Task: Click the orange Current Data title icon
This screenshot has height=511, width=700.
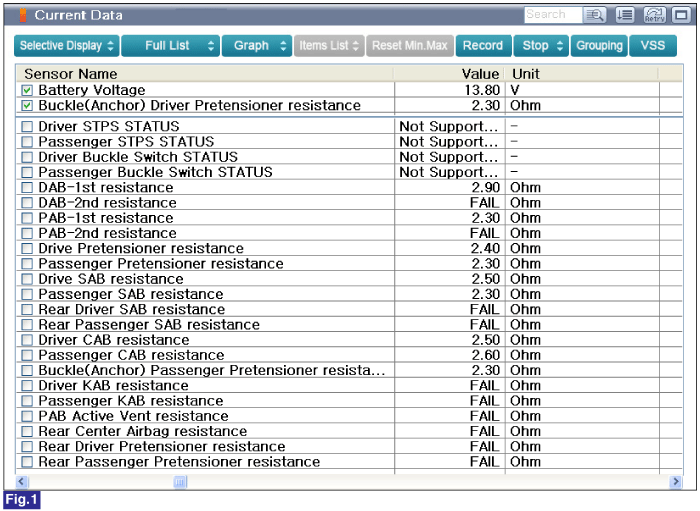Action: pos(23,15)
